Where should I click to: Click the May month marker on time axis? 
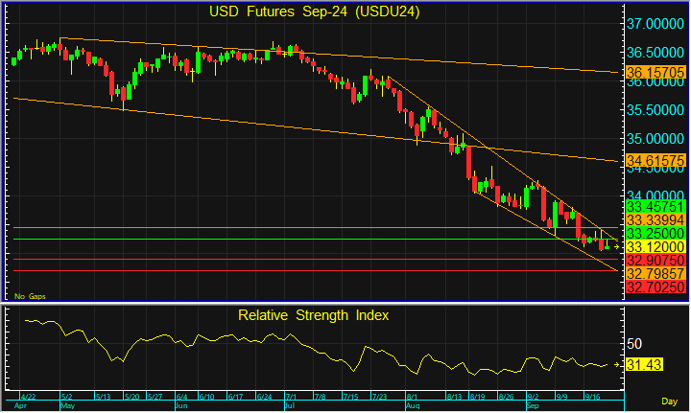pyautogui.click(x=69, y=407)
